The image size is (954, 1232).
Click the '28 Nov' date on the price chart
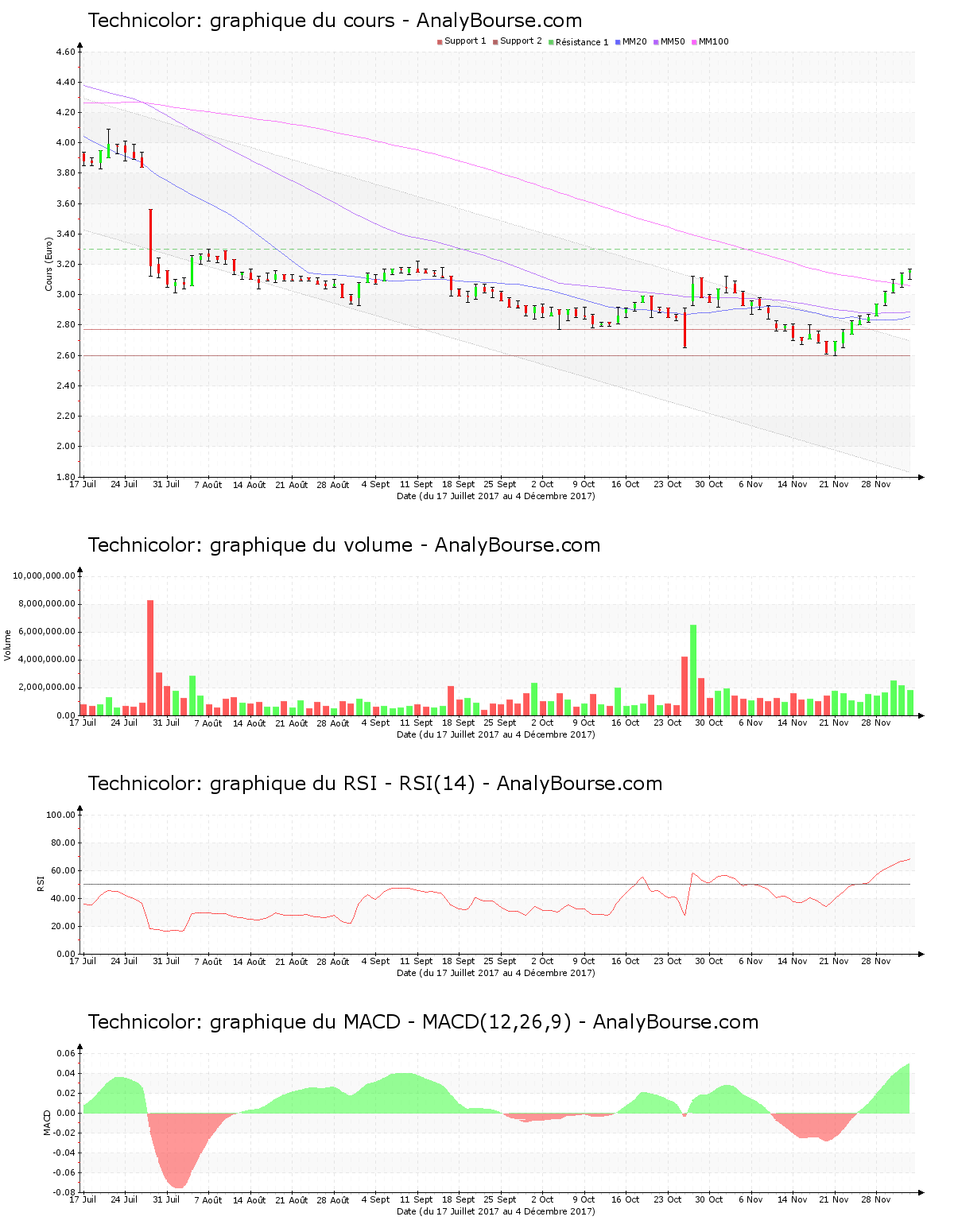[876, 484]
